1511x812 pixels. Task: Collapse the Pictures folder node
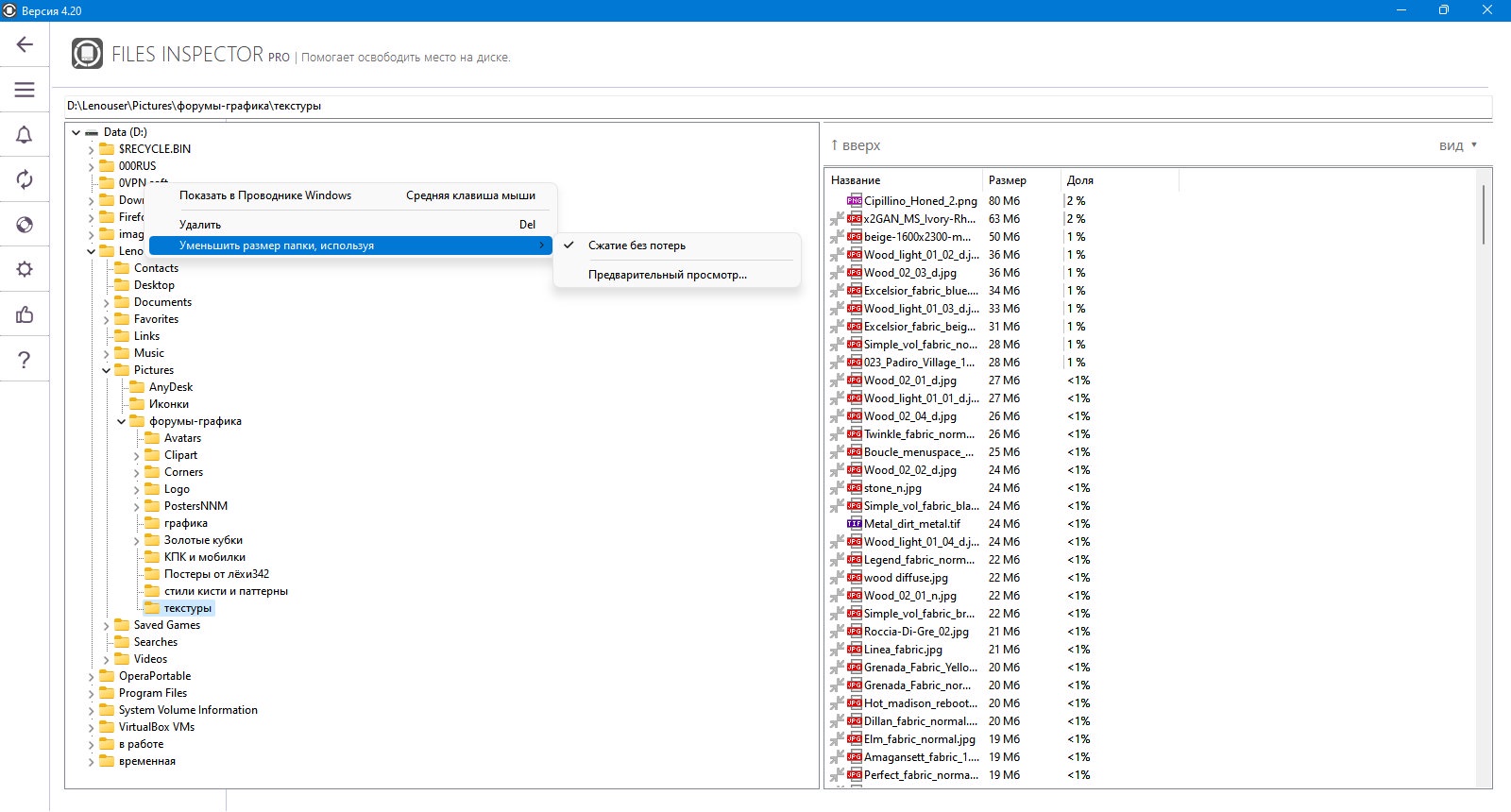click(x=107, y=370)
